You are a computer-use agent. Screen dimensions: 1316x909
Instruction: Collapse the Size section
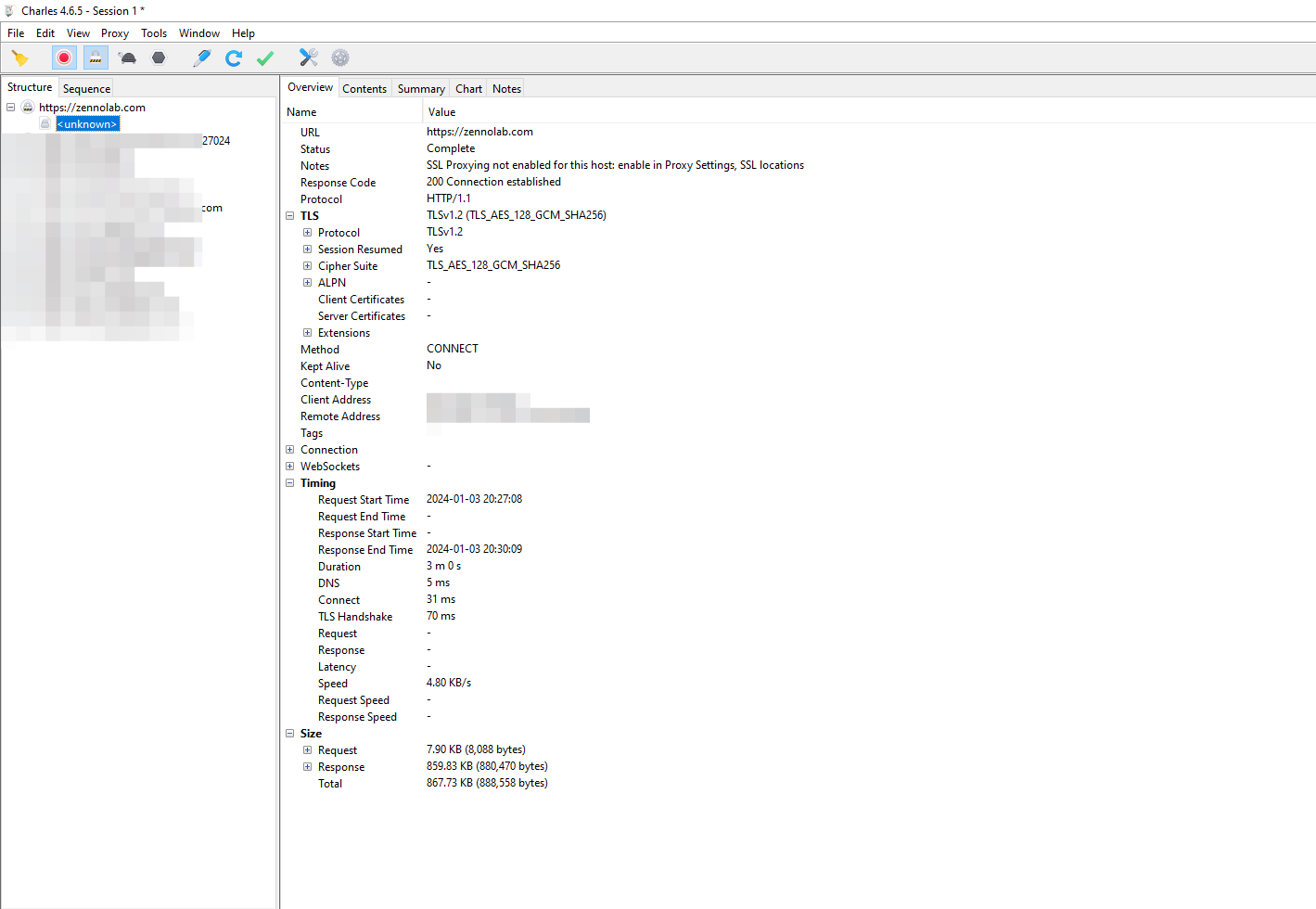(290, 734)
